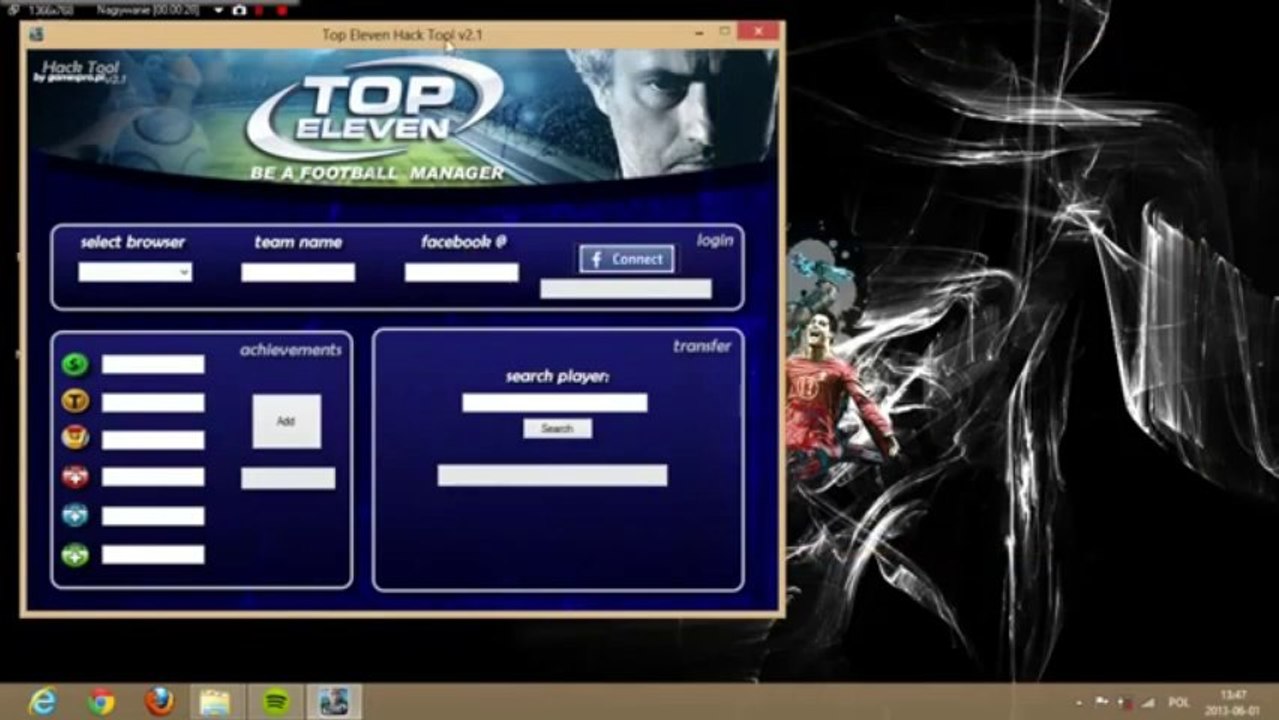
Task: Open the select browser dropdown
Action: point(135,272)
